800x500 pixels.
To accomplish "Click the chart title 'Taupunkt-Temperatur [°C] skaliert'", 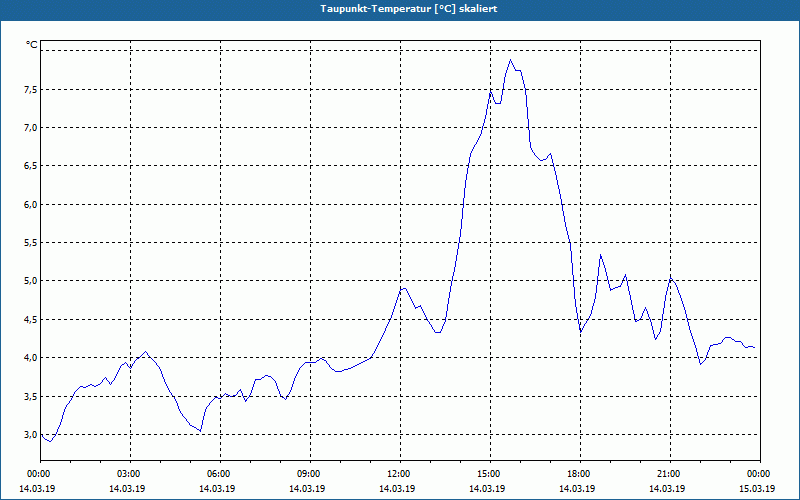I will coord(409,9).
